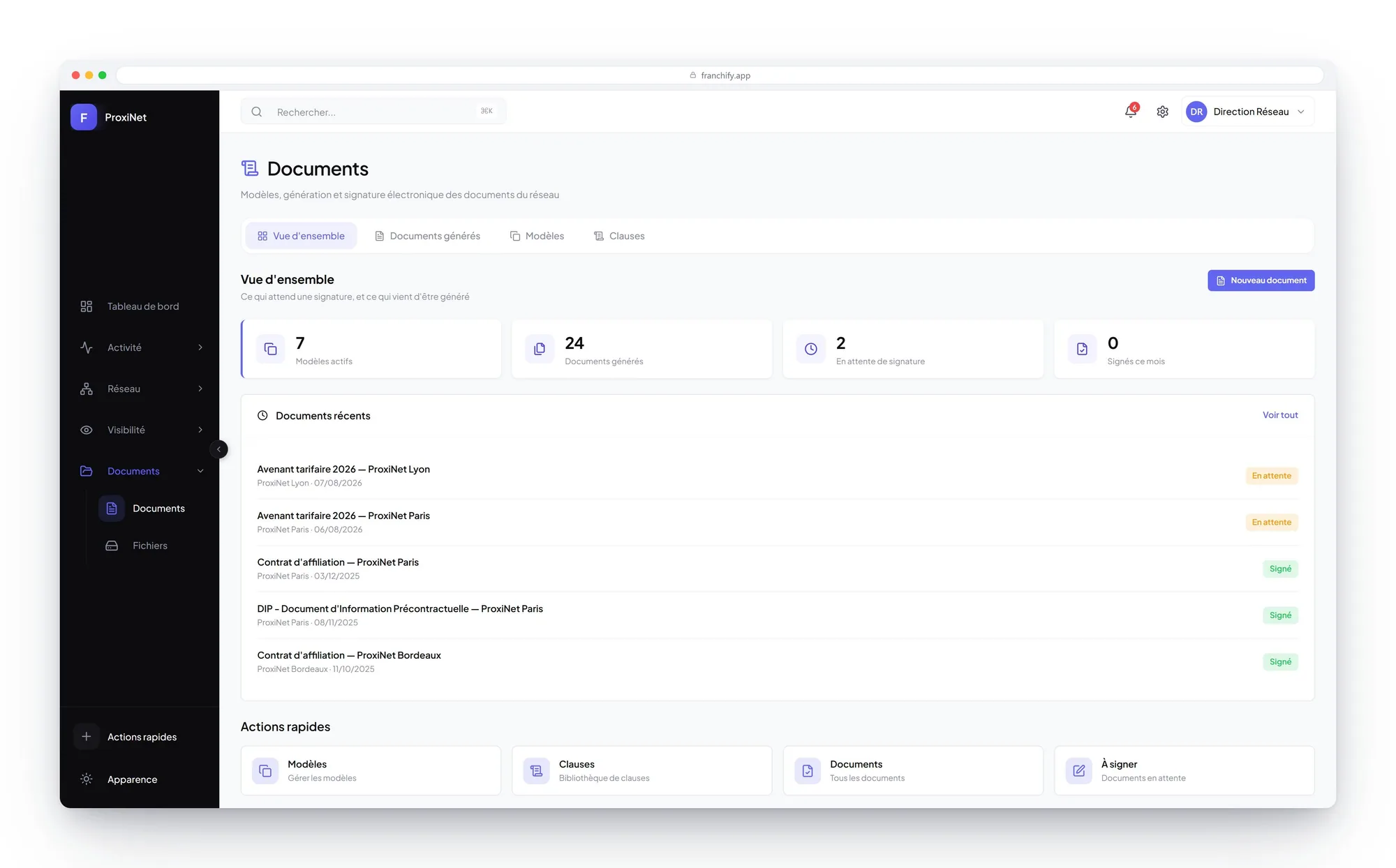Expand the Activité menu chevron
This screenshot has width=1396, height=868.
pos(200,347)
